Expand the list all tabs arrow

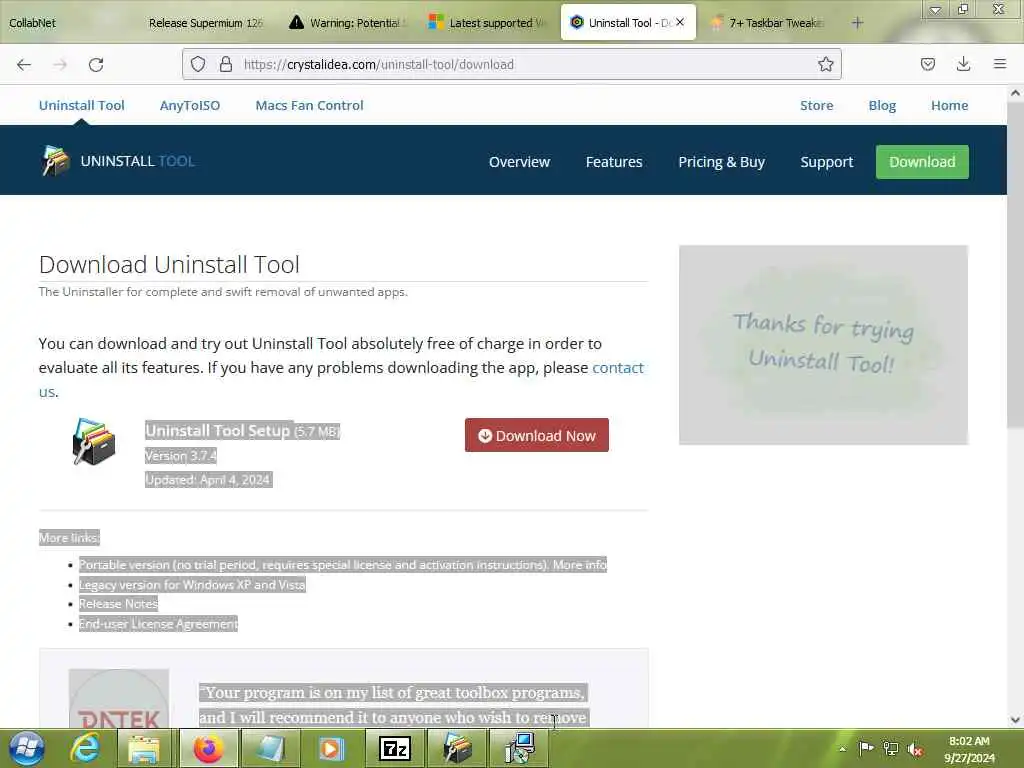coord(935,10)
